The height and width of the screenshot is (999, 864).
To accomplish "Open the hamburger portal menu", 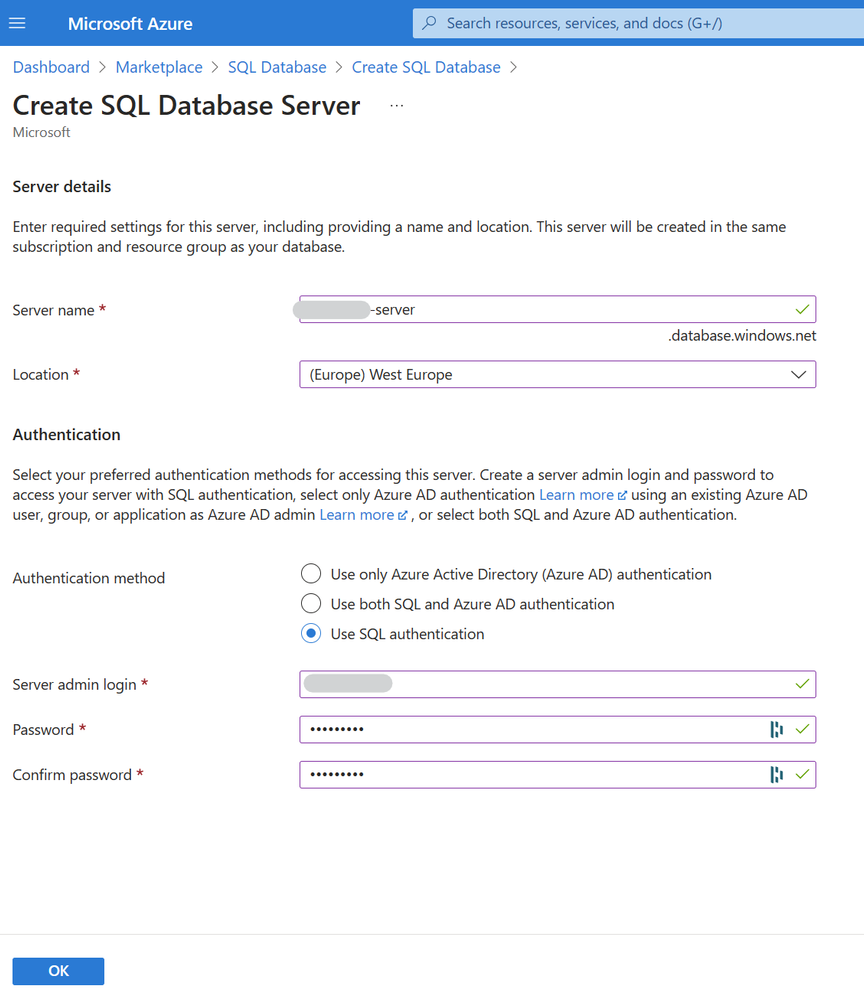I will 17,24.
